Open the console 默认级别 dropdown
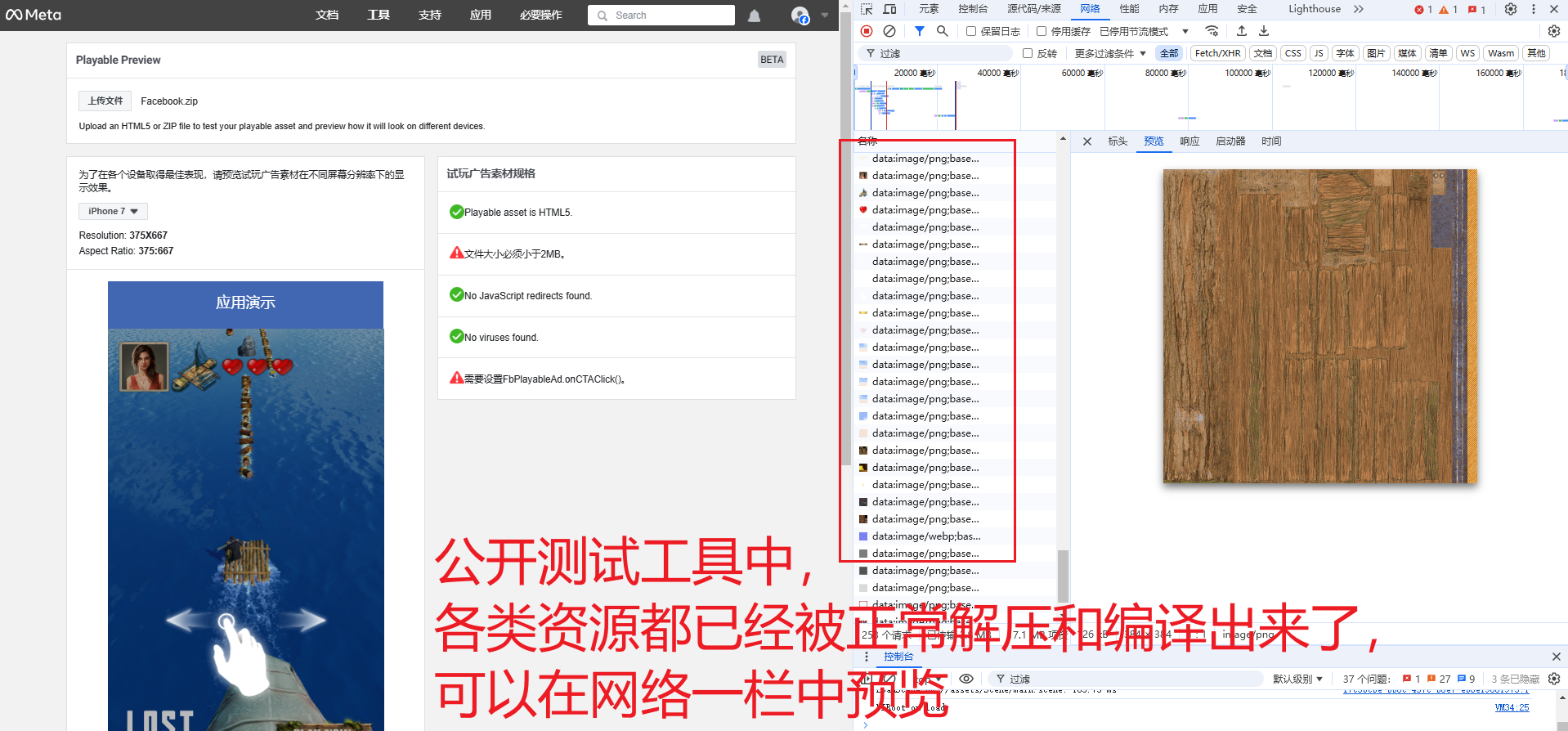Image resolution: width=1568 pixels, height=731 pixels. 1297,679
